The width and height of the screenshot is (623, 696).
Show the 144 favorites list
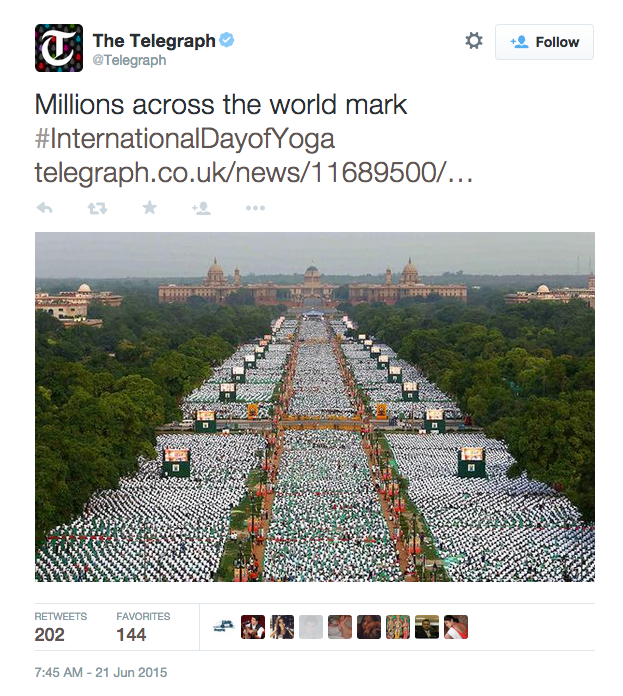tap(143, 627)
